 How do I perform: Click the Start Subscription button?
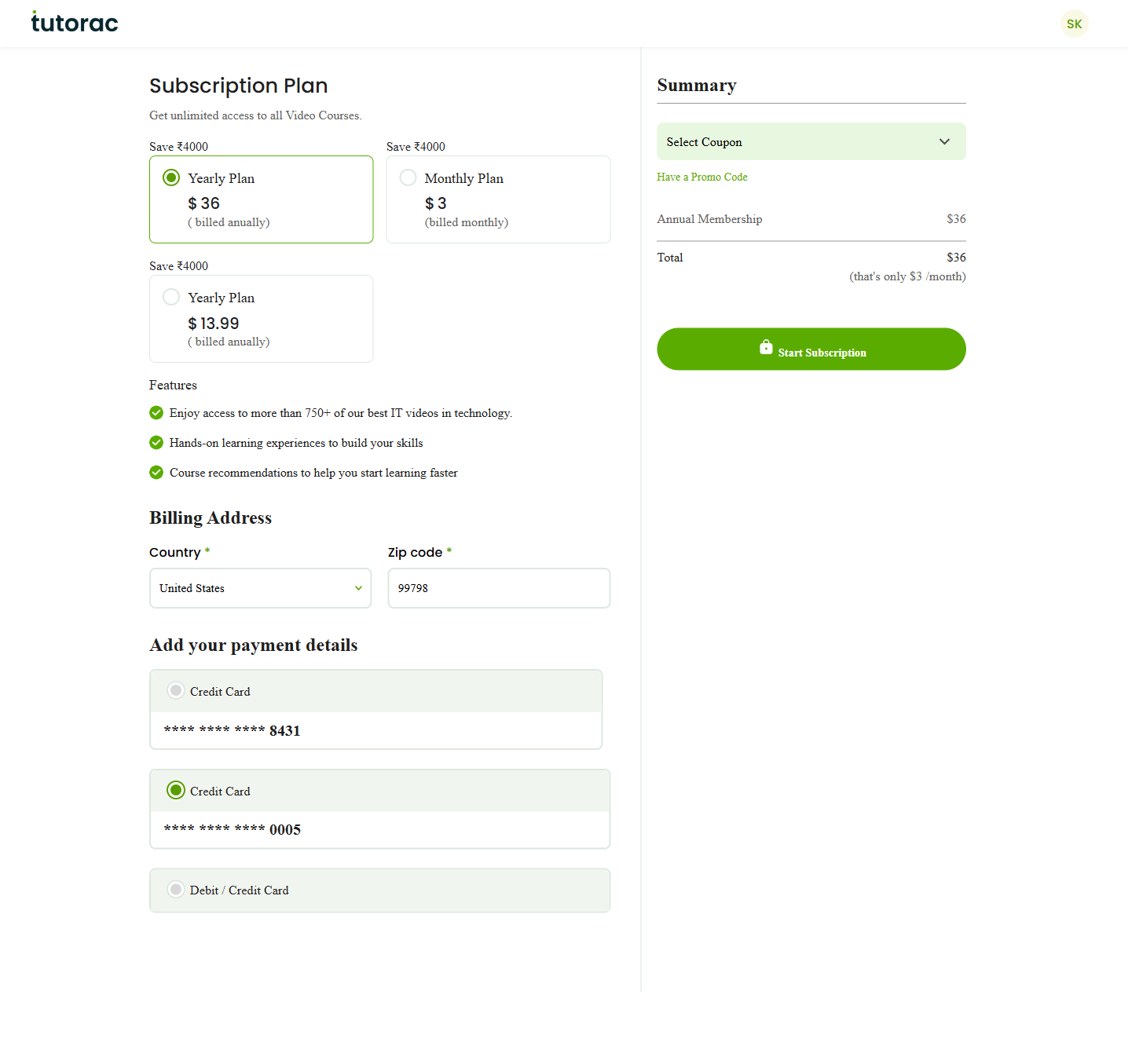click(811, 349)
